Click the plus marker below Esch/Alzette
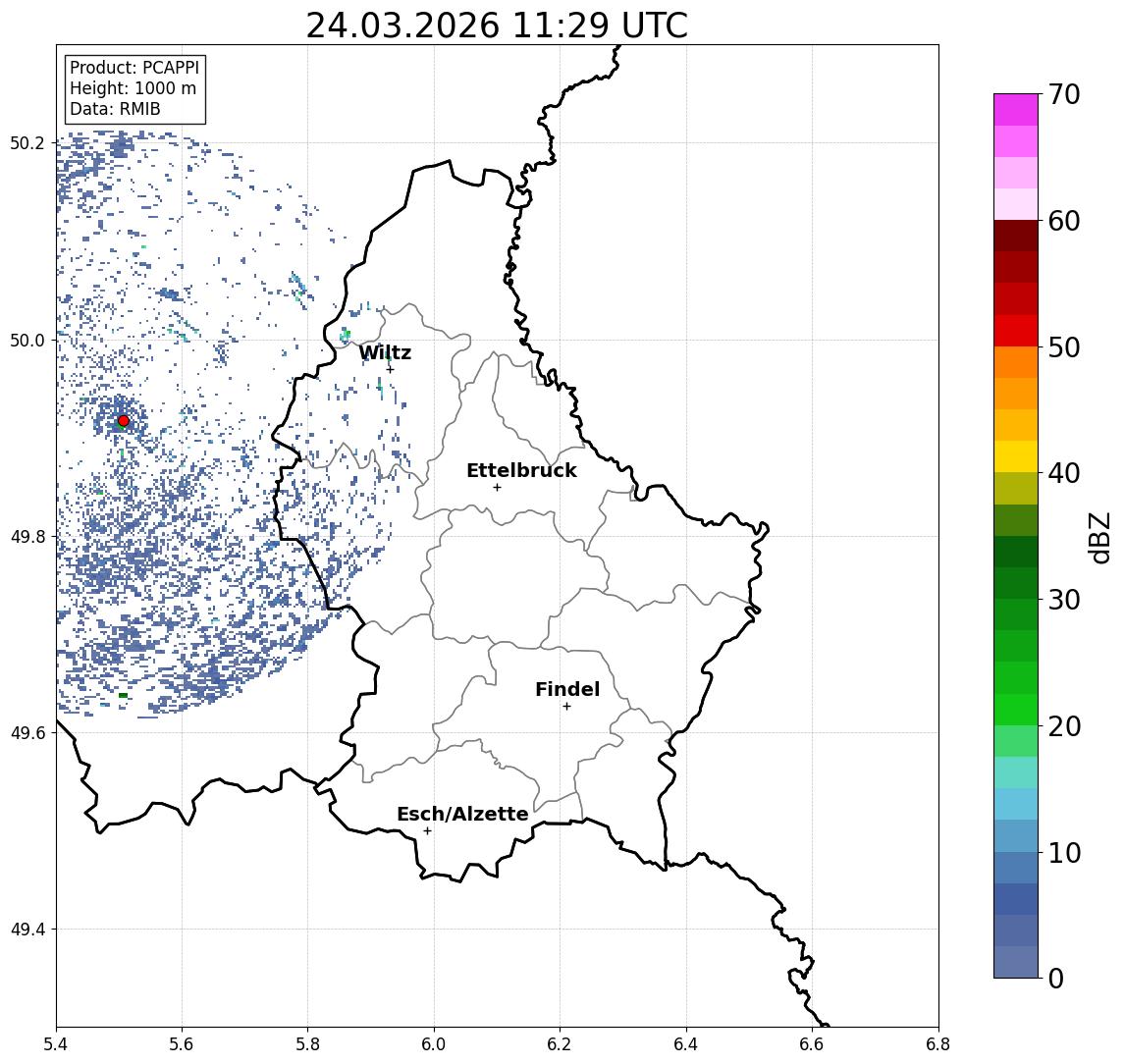Viewport: 1124px width, 1064px height. (427, 831)
